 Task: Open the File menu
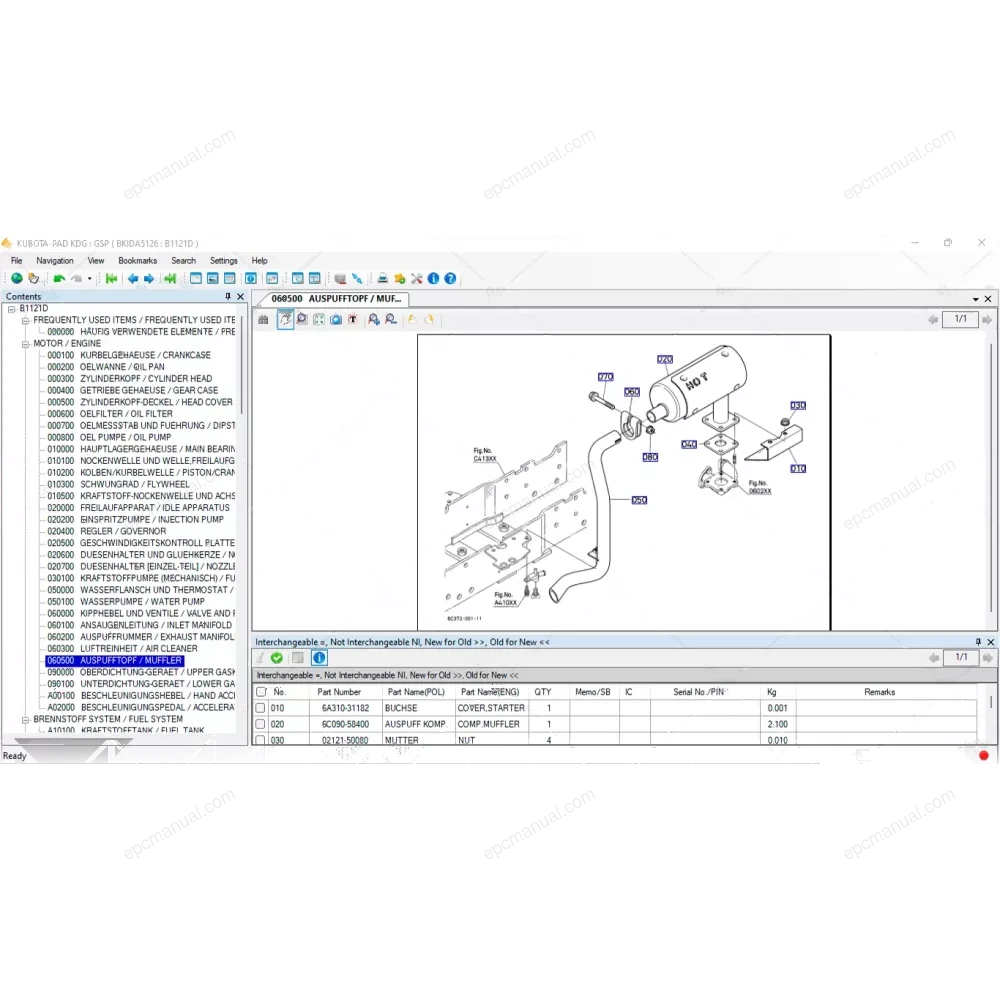click(x=17, y=261)
